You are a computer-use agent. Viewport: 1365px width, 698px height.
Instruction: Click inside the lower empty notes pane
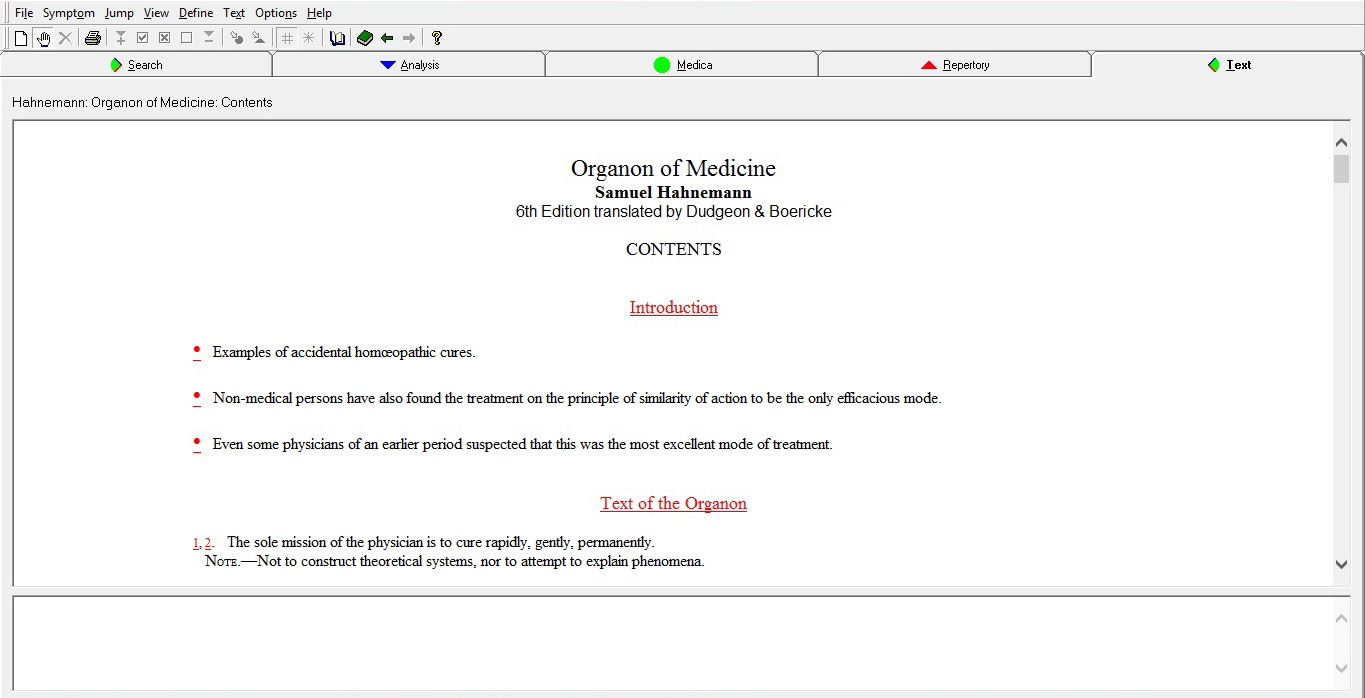(x=672, y=643)
